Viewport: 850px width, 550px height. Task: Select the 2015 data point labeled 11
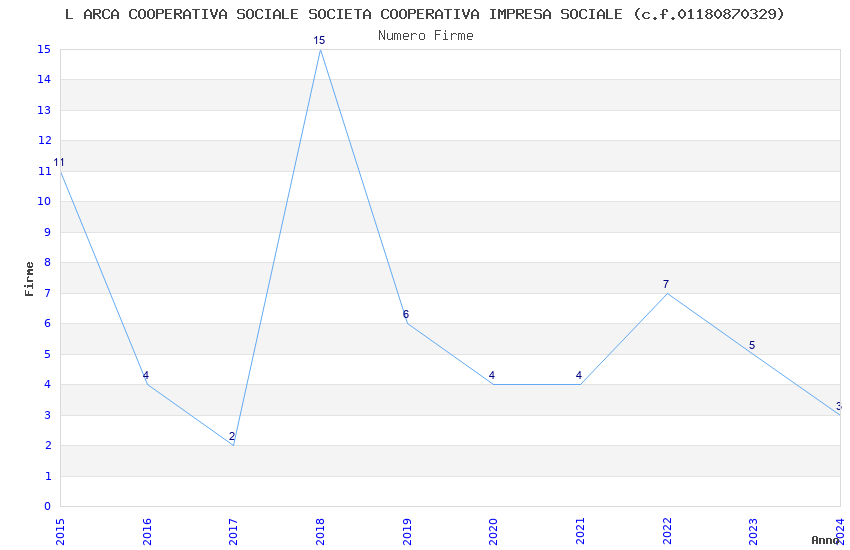[x=61, y=171]
